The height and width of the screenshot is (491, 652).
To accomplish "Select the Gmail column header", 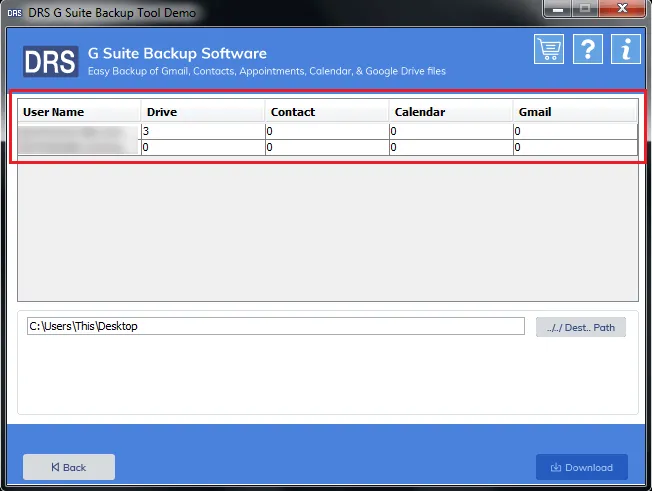I will click(575, 112).
